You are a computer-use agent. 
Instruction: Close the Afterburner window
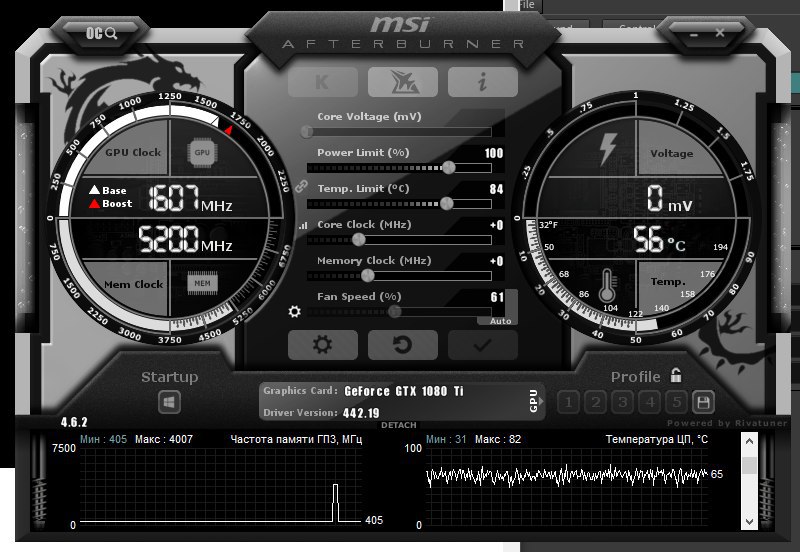[719, 33]
